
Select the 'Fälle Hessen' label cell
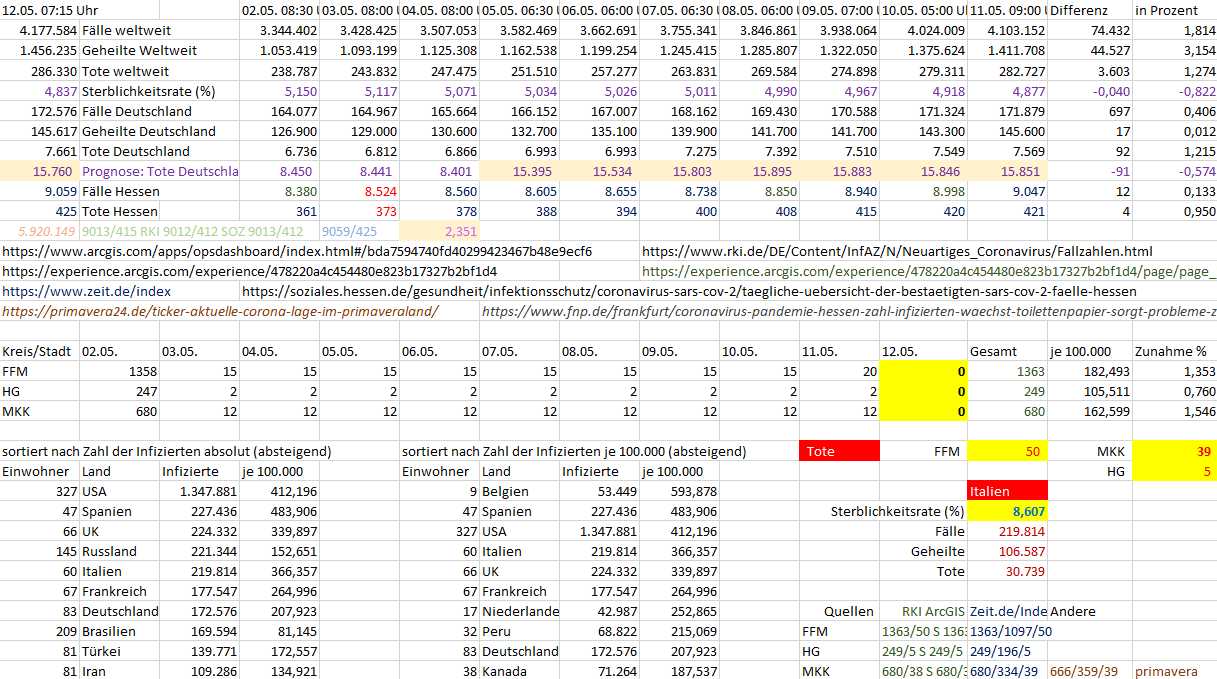click(121, 191)
